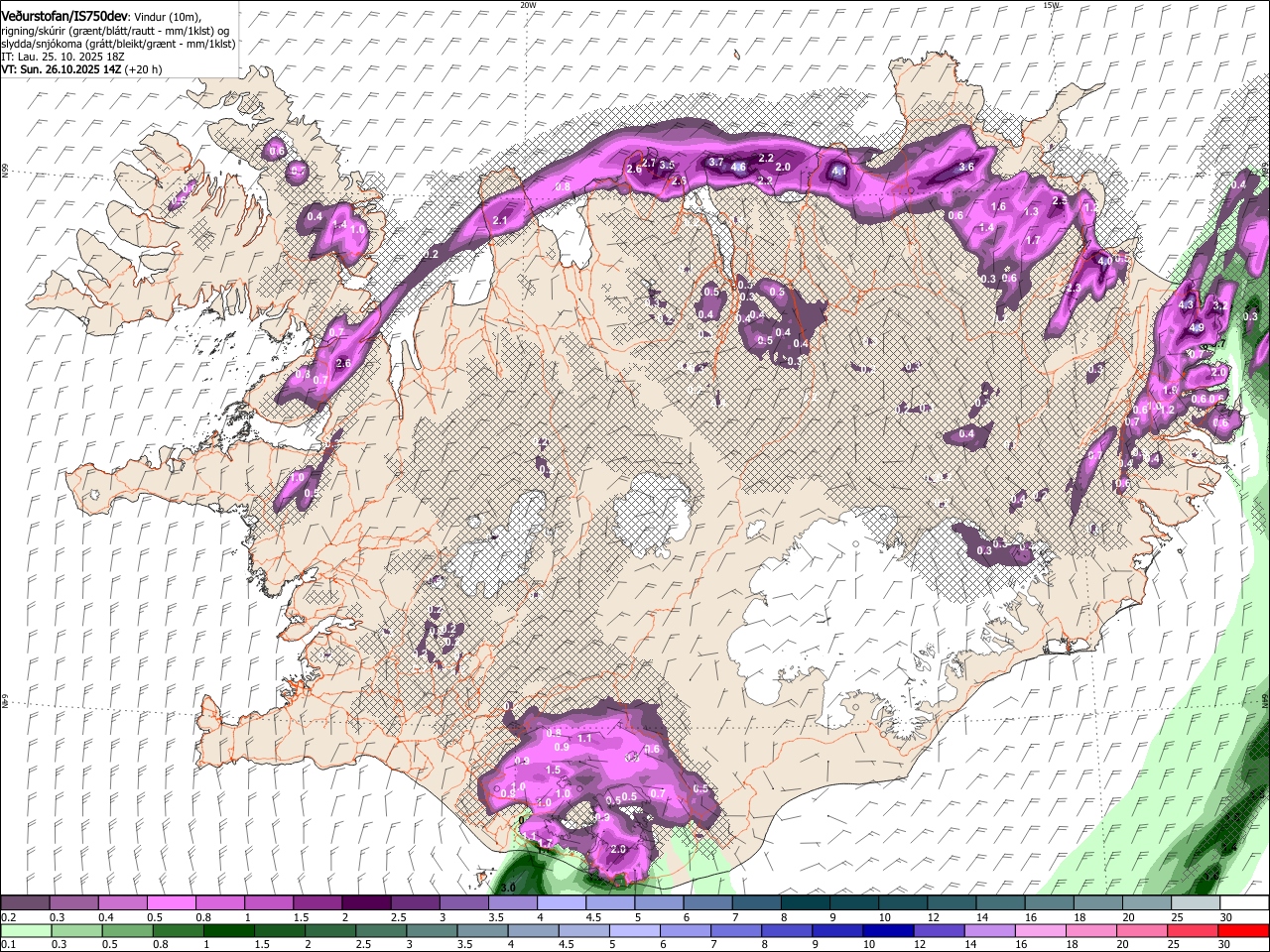Screen dimensions: 1270x952
Task: Click the 4.1 snowfall value on north coast
Action: 839,172
